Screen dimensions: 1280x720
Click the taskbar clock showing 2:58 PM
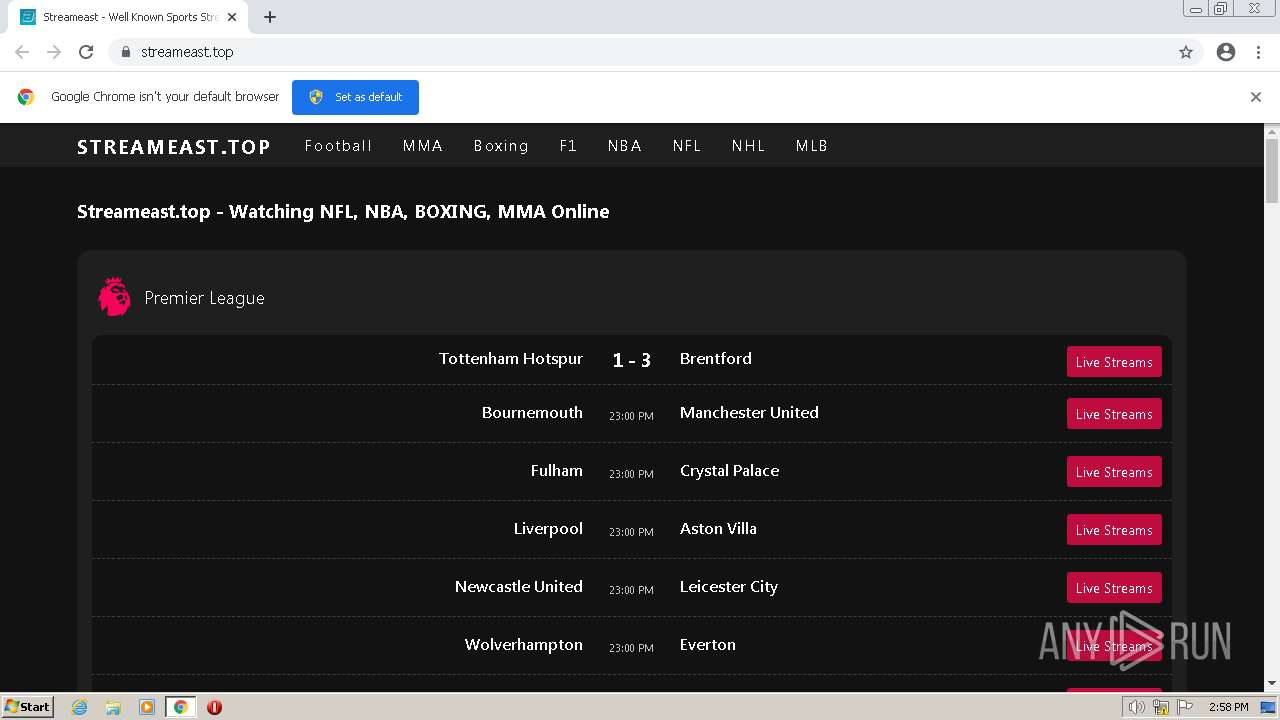point(1228,707)
